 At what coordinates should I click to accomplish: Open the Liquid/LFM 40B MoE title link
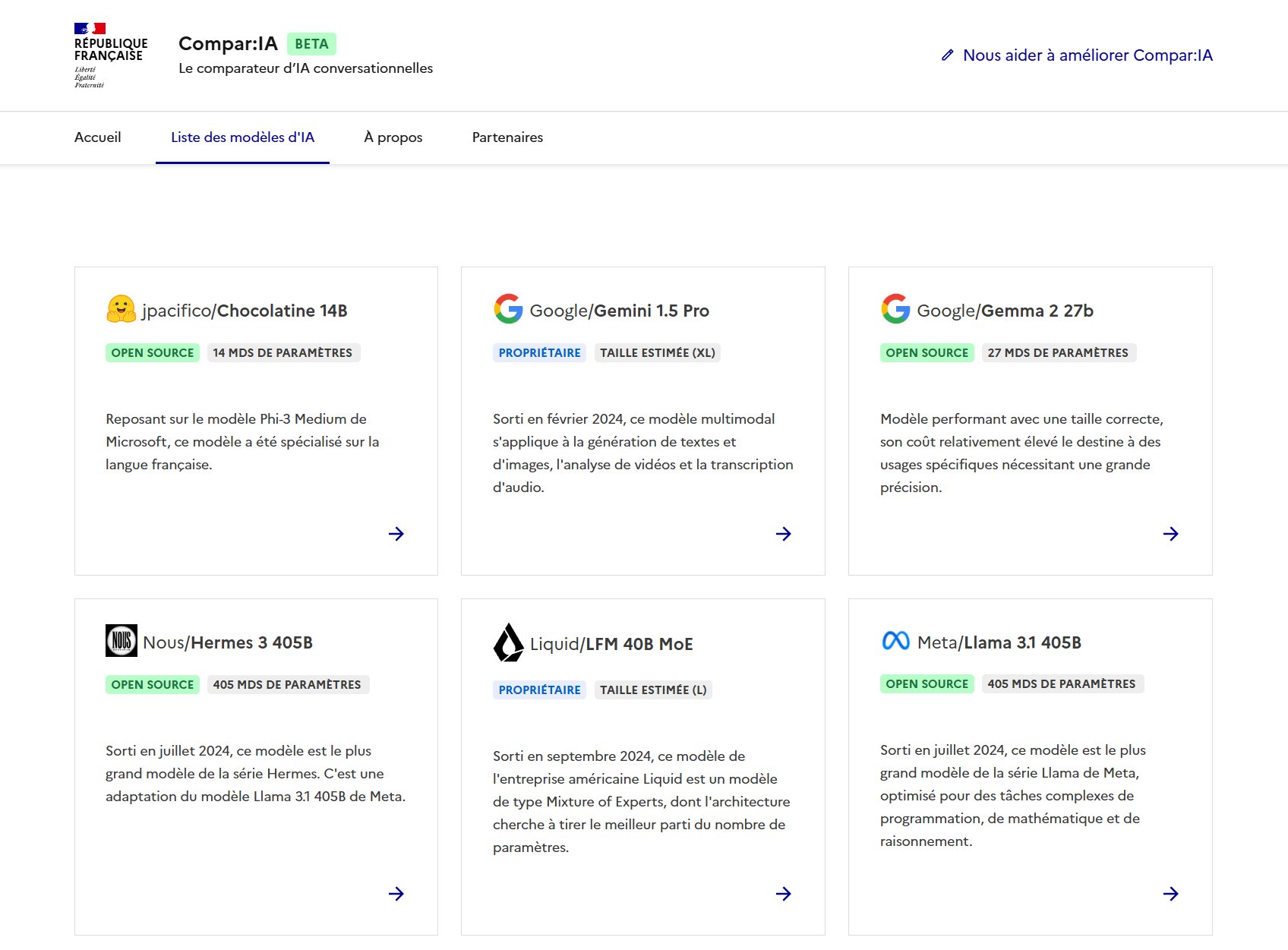(x=611, y=644)
